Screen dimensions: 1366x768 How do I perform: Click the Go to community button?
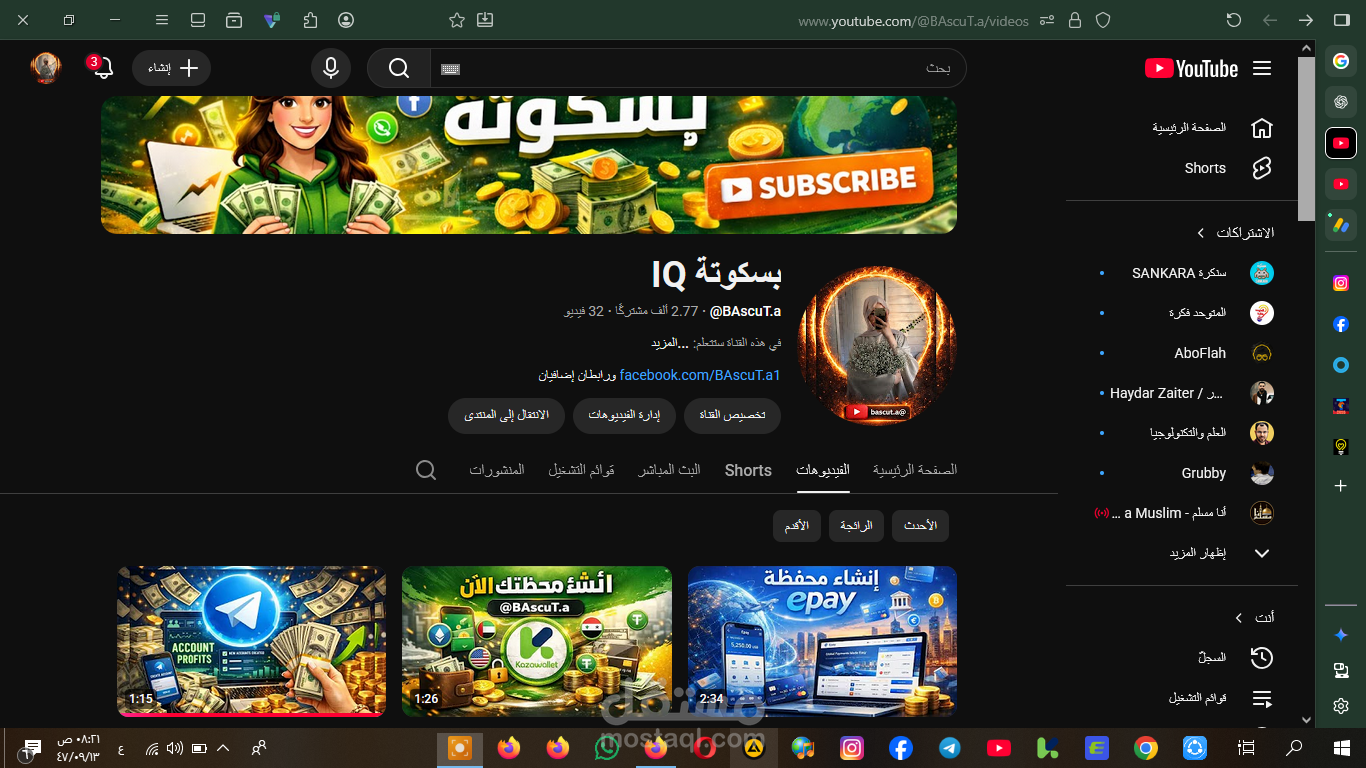coord(506,415)
